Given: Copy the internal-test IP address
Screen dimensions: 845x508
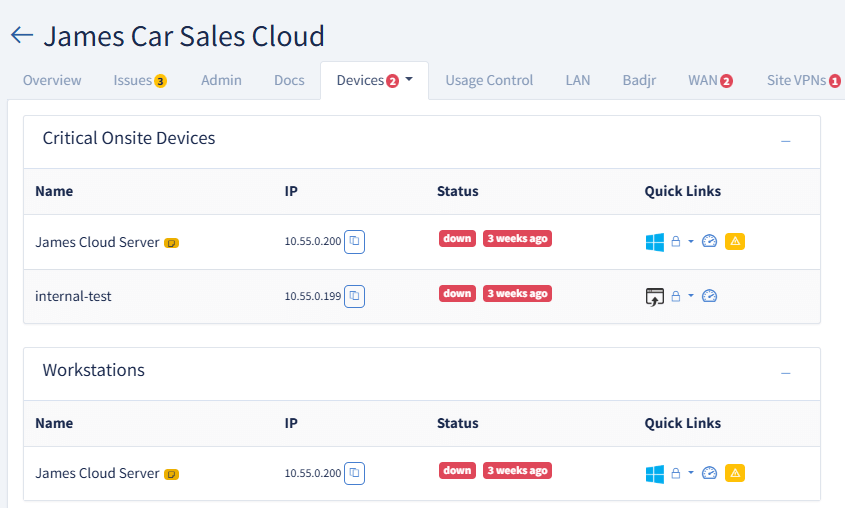Looking at the screenshot, I should [x=354, y=296].
